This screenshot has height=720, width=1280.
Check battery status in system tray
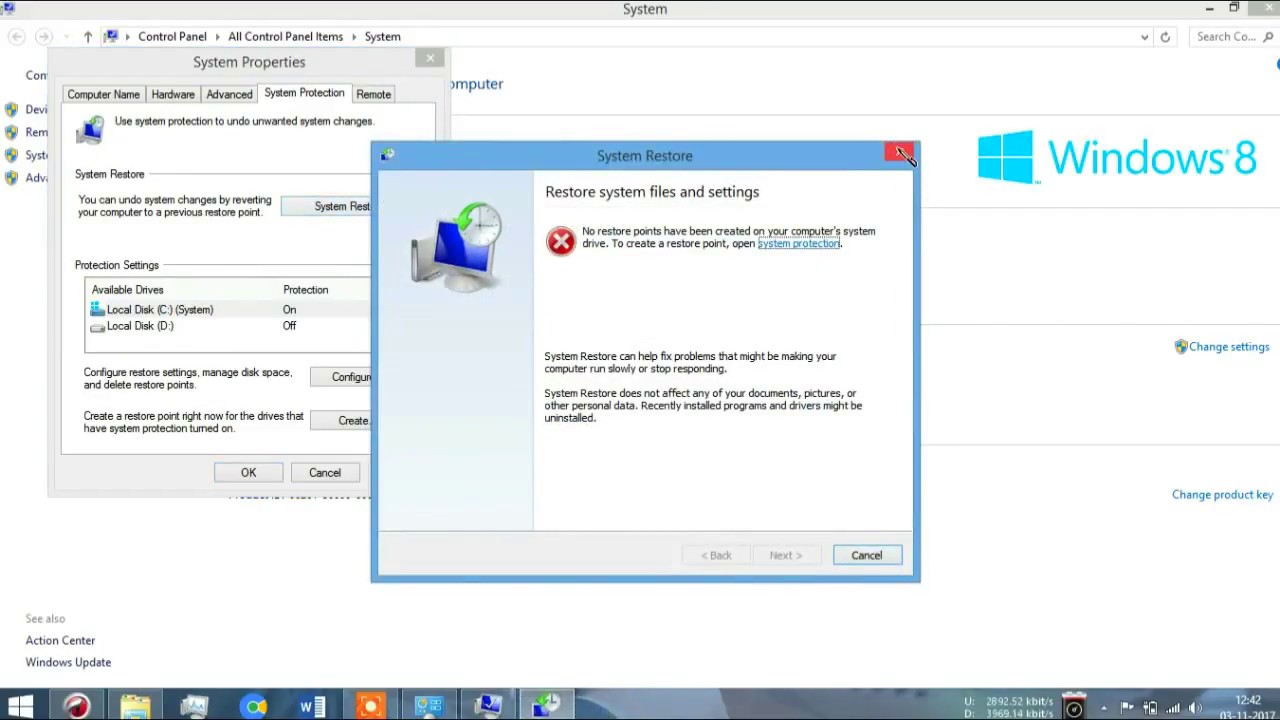tap(1150, 708)
